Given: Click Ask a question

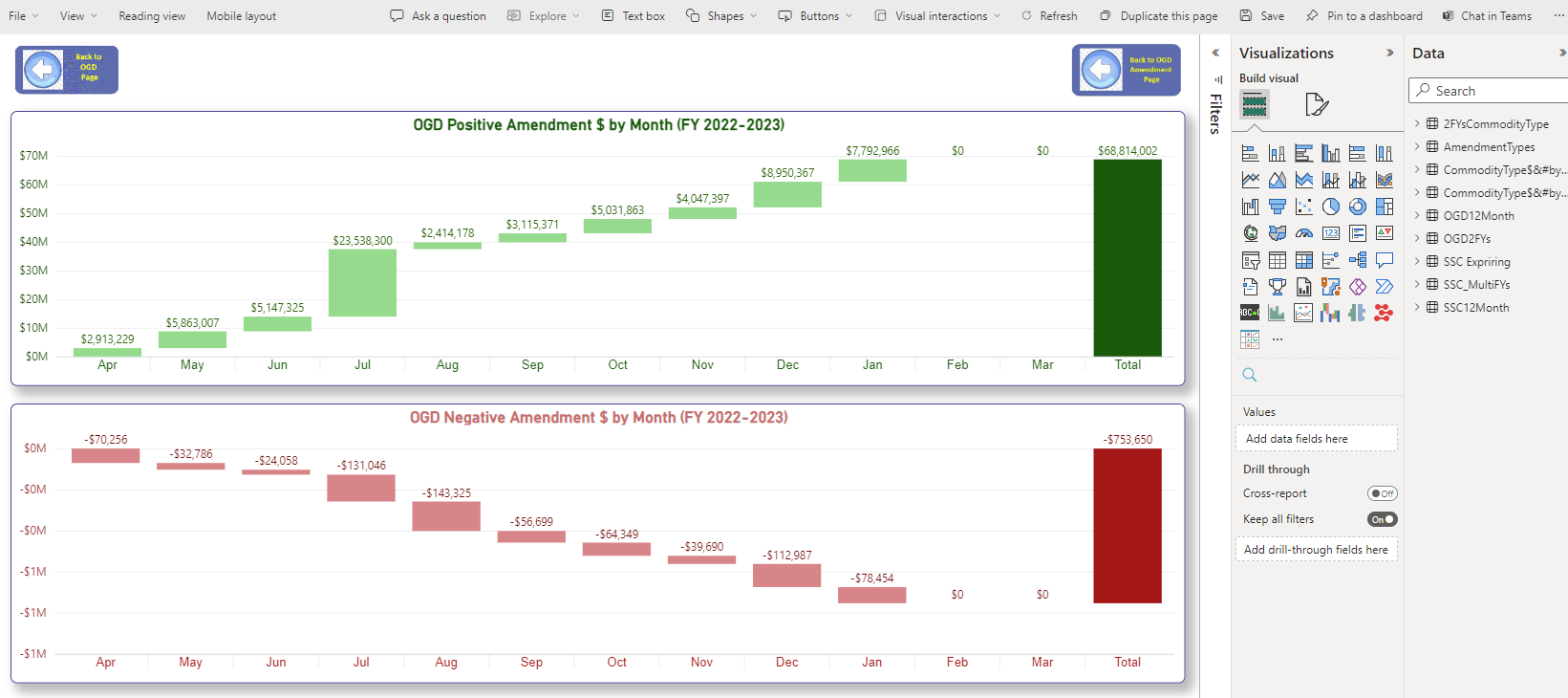Looking at the screenshot, I should coord(439,15).
